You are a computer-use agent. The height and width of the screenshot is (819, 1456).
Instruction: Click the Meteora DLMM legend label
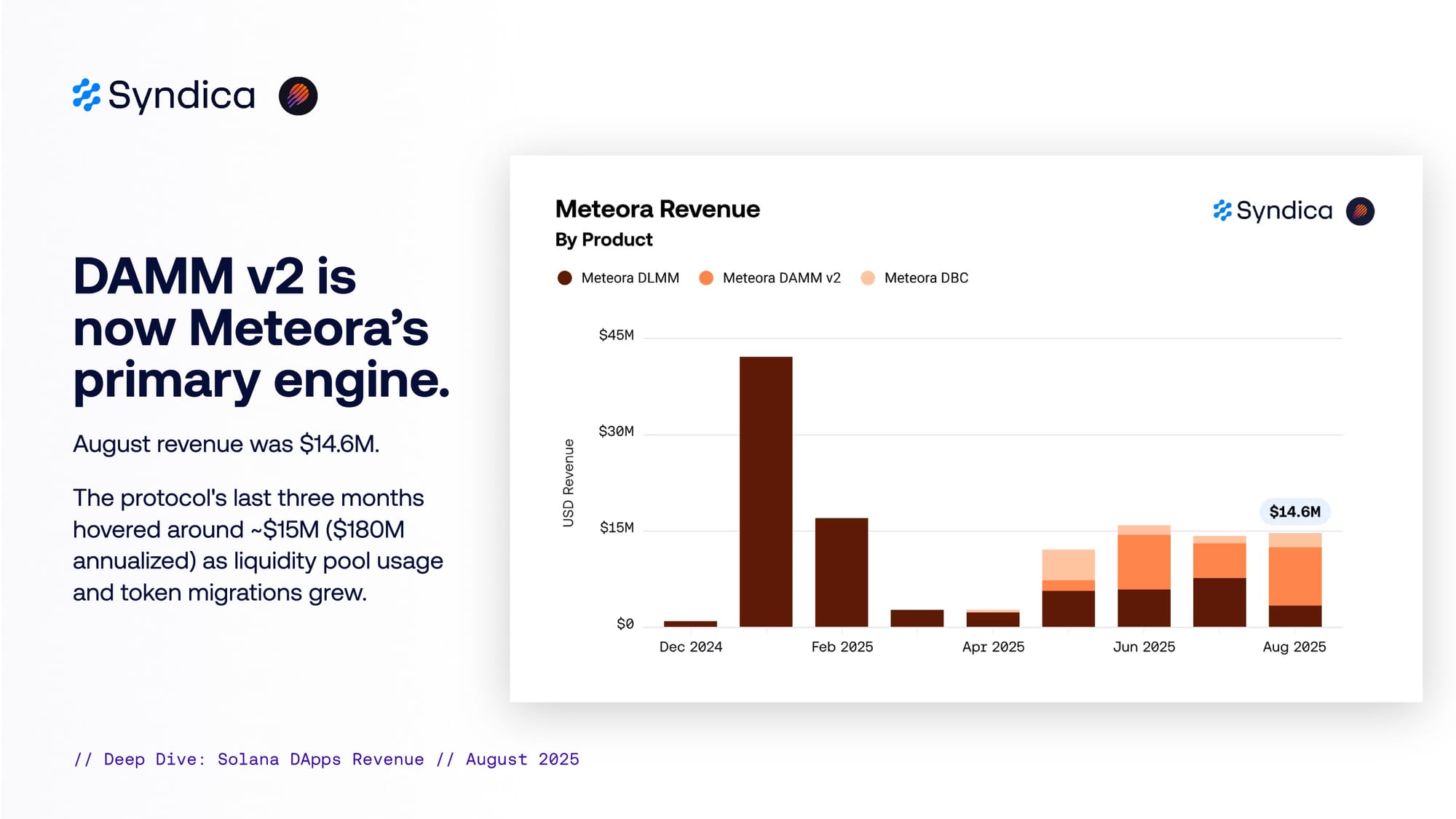pos(630,278)
